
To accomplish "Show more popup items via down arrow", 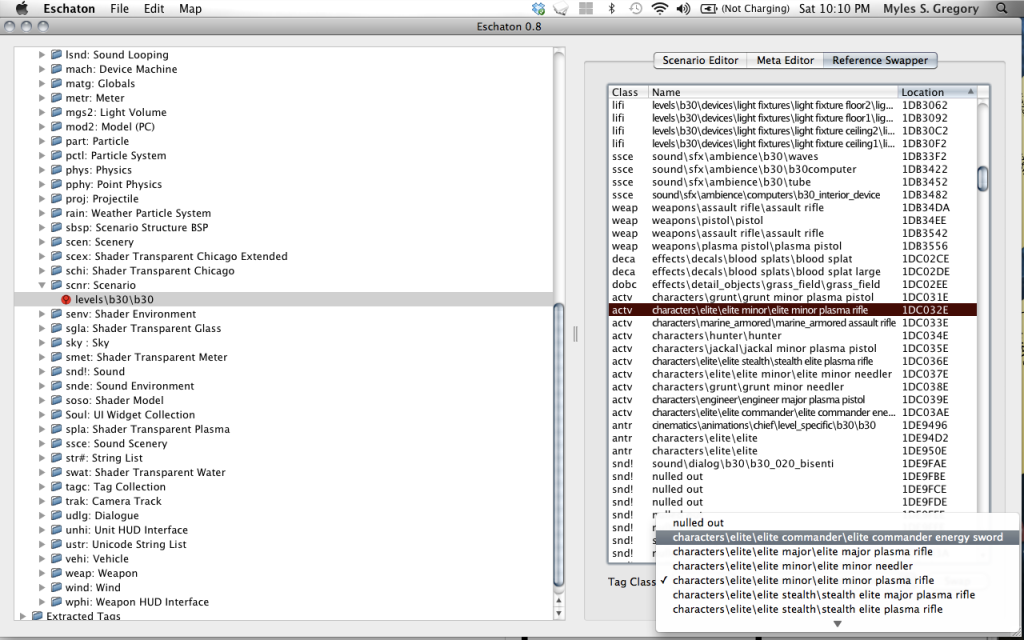I will click(837, 624).
